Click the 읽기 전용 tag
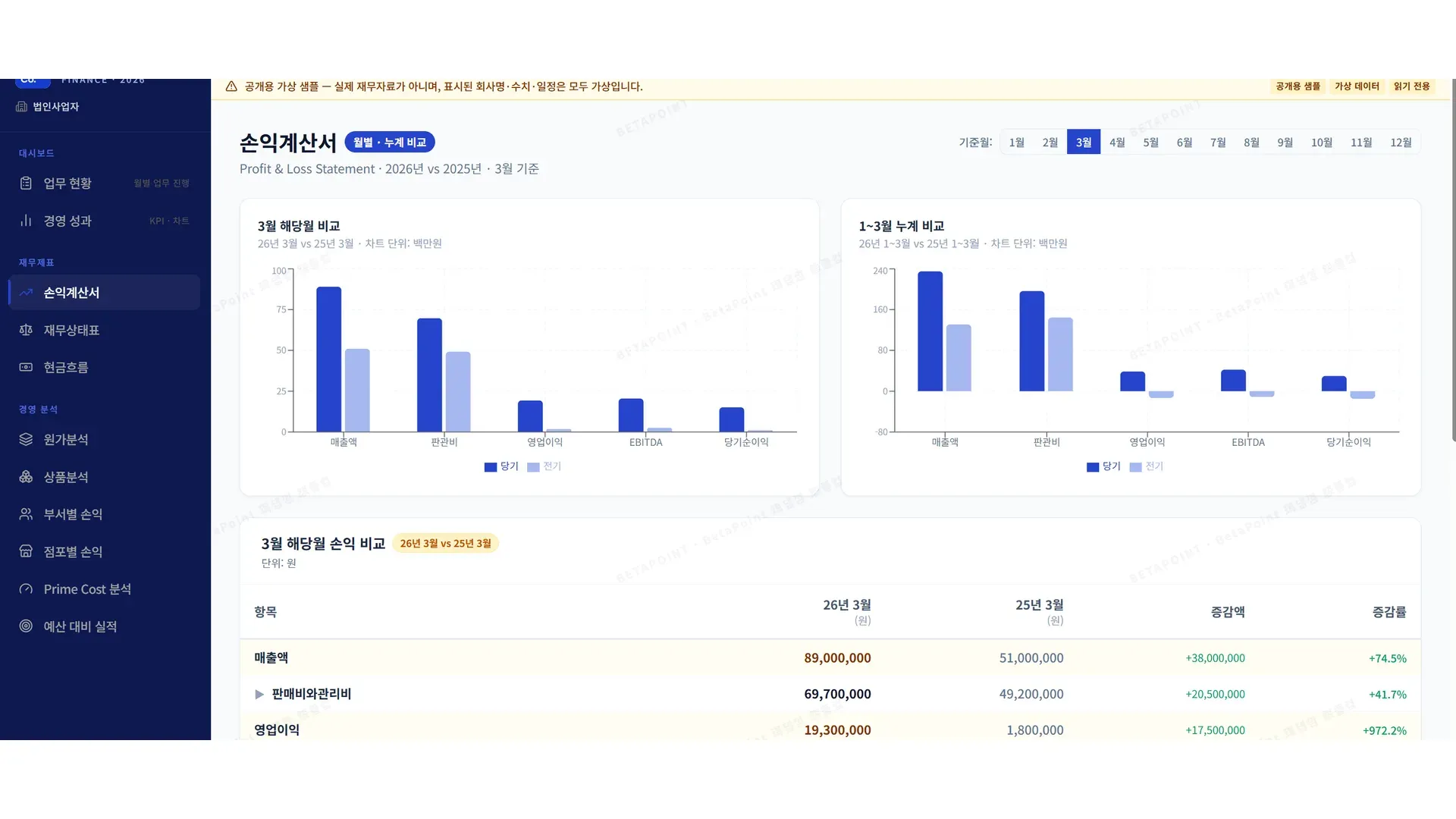The height and width of the screenshot is (819, 1456). 1411,86
